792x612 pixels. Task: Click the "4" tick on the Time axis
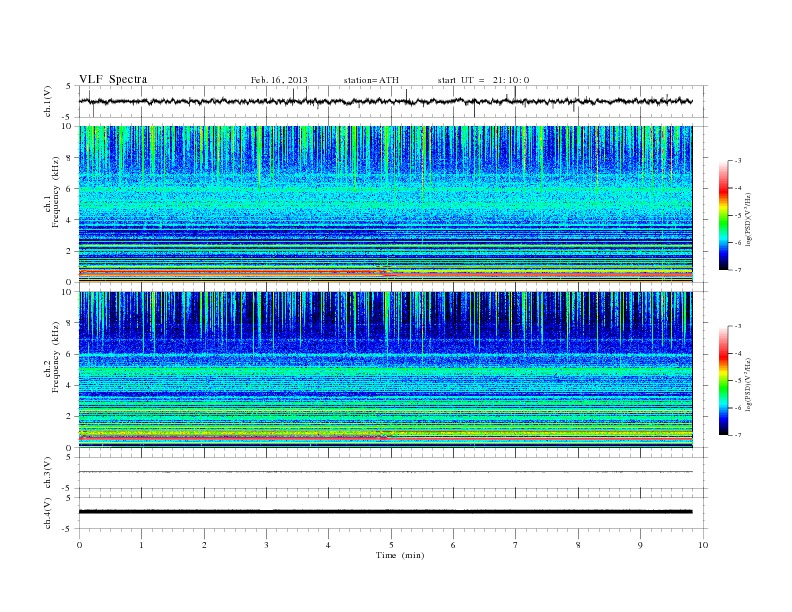click(x=328, y=545)
